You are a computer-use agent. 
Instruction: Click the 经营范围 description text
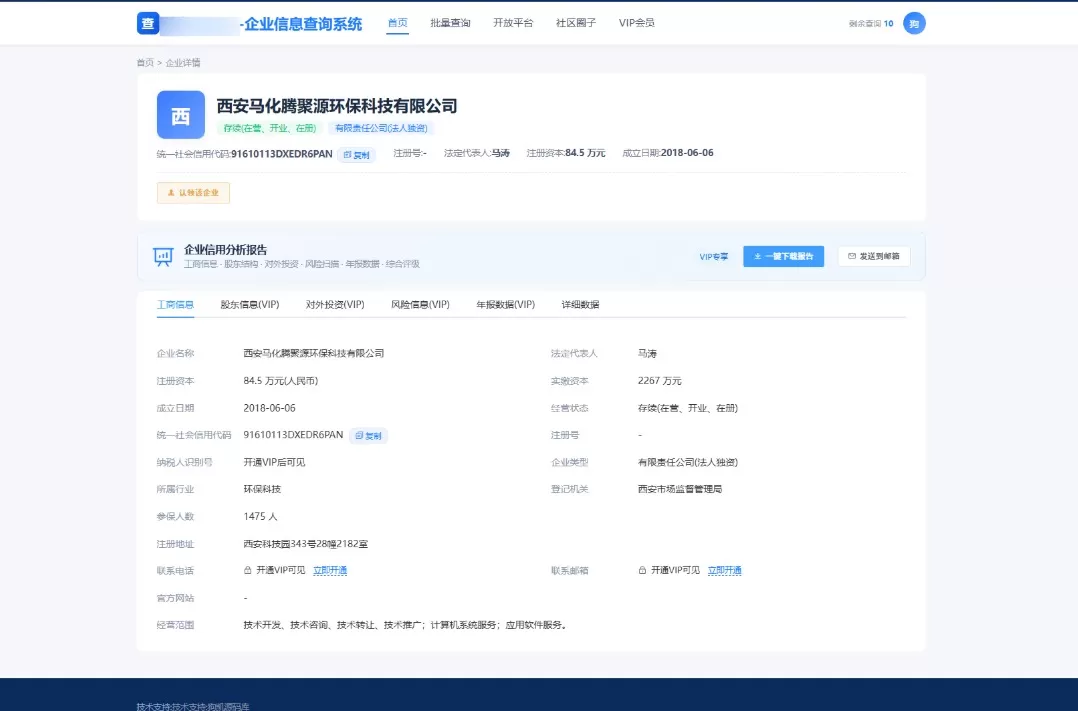pyautogui.click(x=406, y=625)
